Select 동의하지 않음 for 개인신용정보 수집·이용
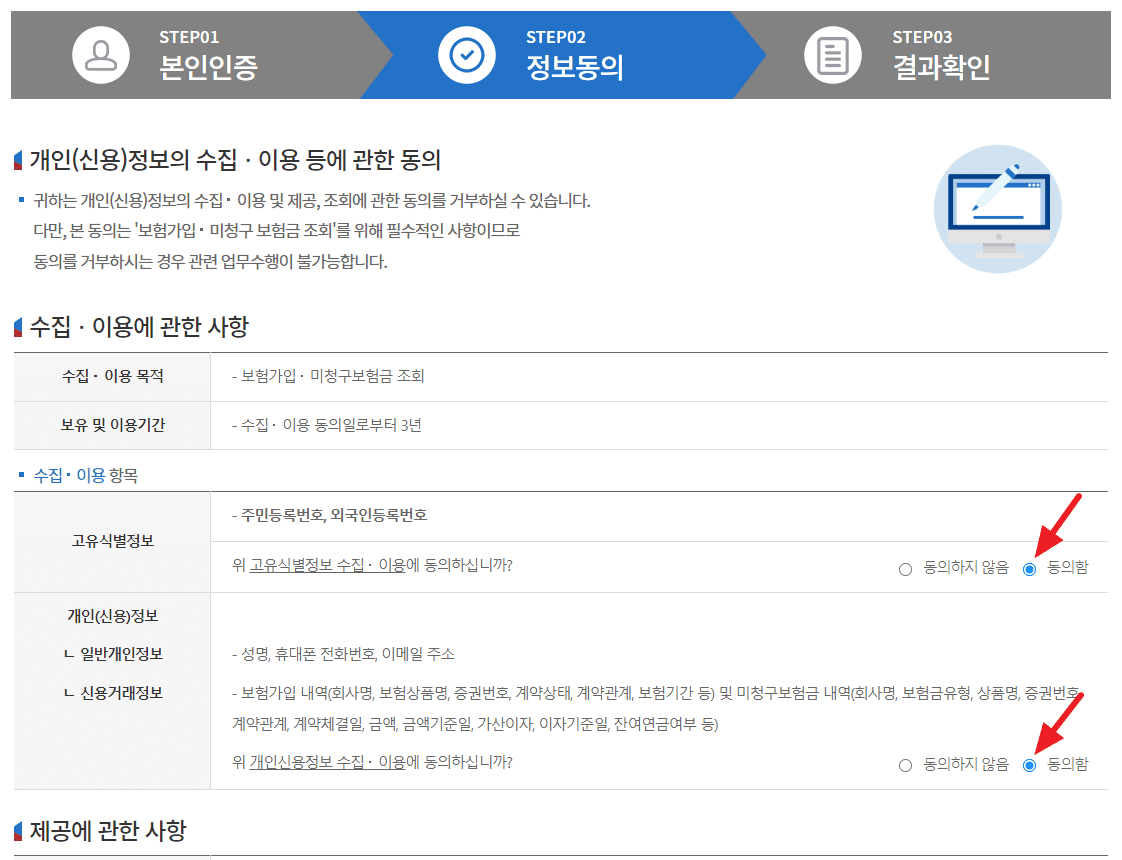Screen dimensions: 1122x860 pyautogui.click(x=905, y=766)
